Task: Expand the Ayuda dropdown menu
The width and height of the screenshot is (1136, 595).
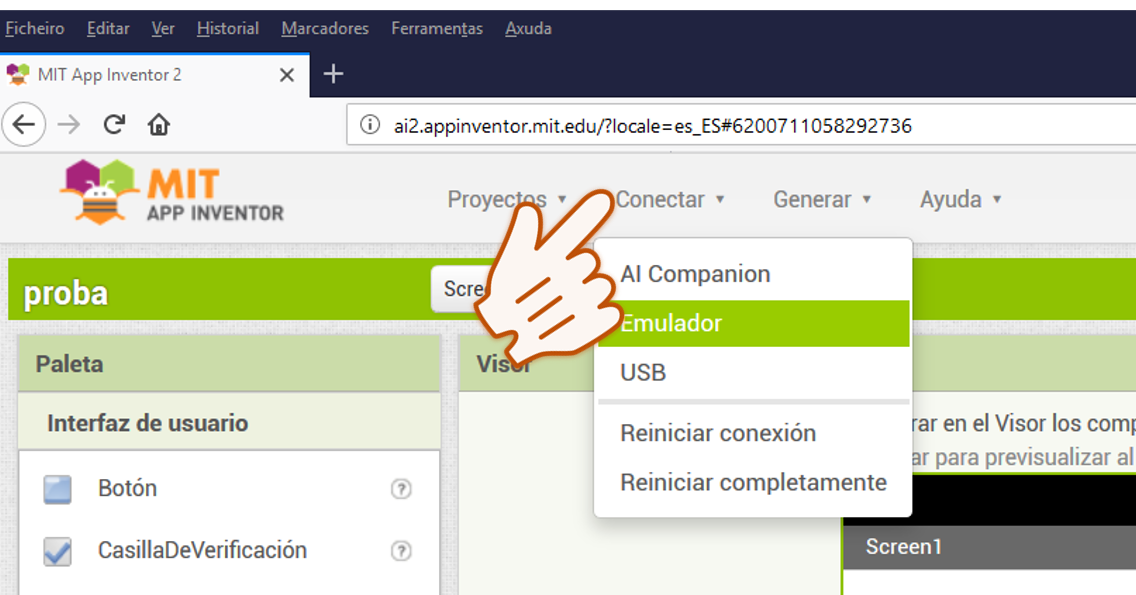Action: pyautogui.click(x=960, y=199)
